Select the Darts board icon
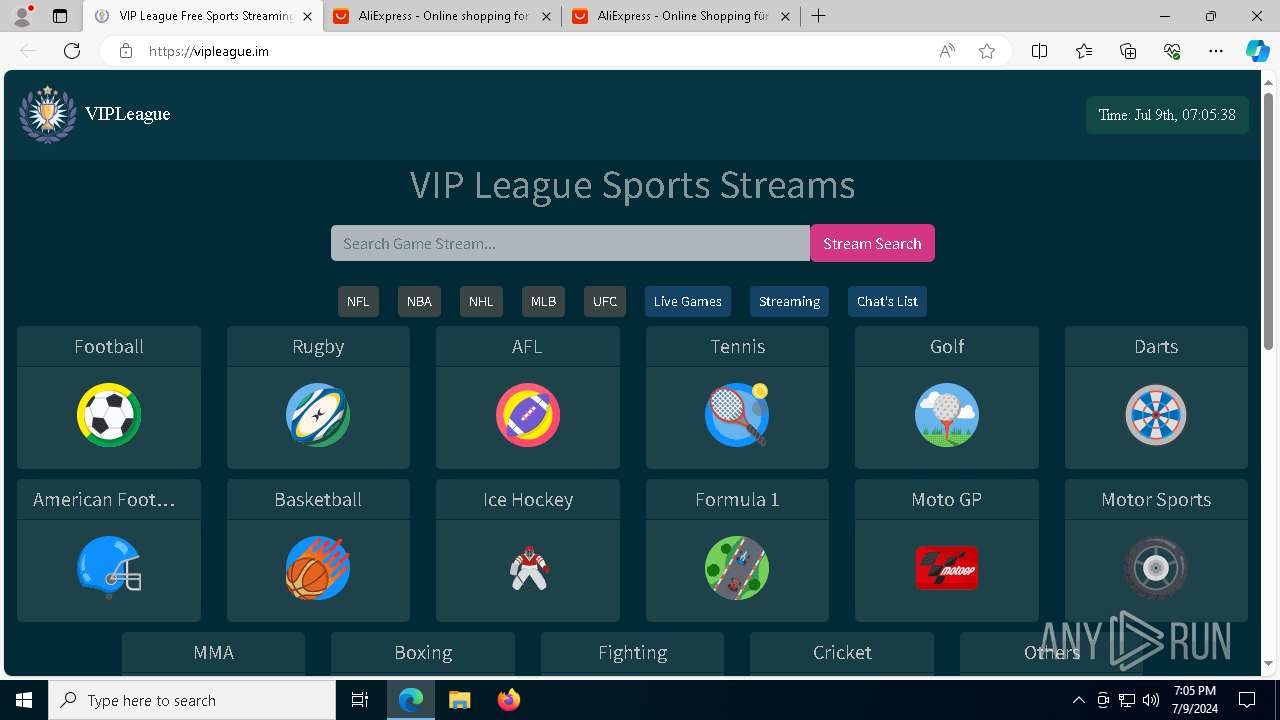This screenshot has width=1280, height=720. click(1156, 415)
